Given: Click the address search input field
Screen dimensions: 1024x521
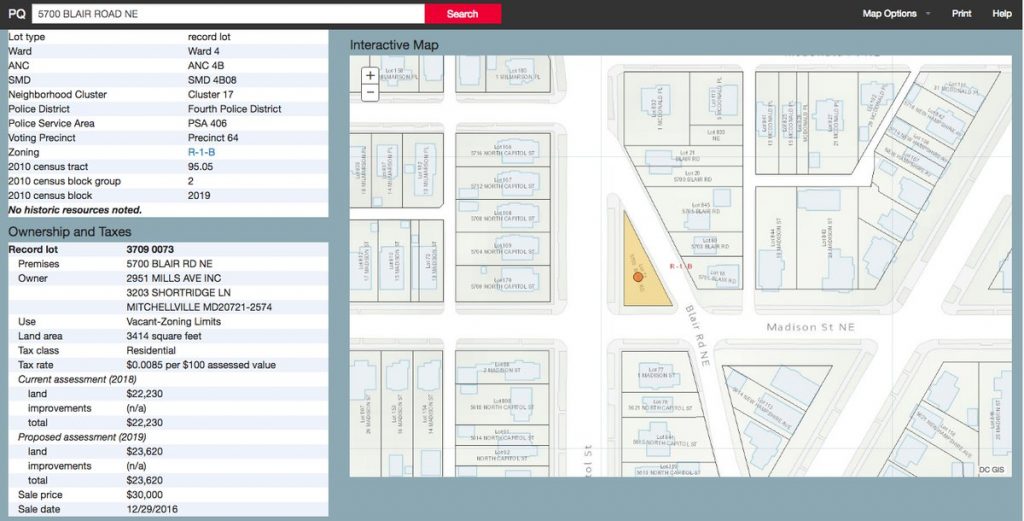Looking at the screenshot, I should click(228, 14).
